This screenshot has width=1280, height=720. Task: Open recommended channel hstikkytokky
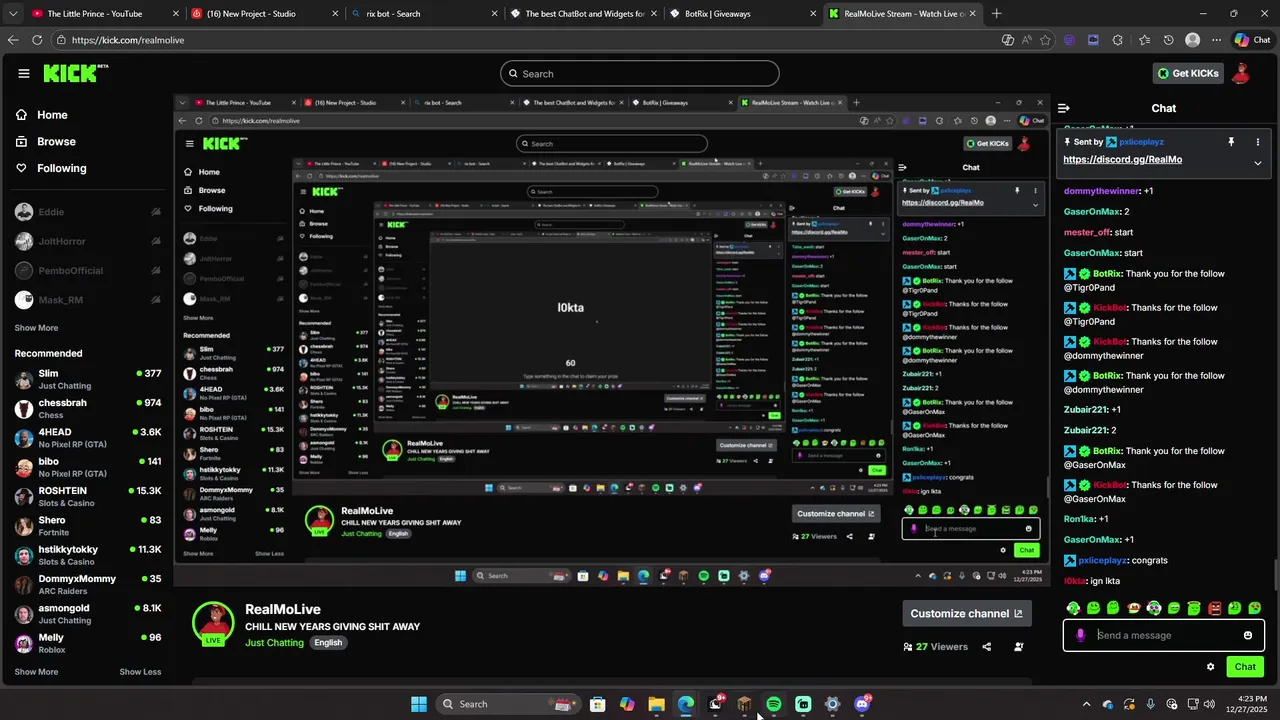pos(87,555)
